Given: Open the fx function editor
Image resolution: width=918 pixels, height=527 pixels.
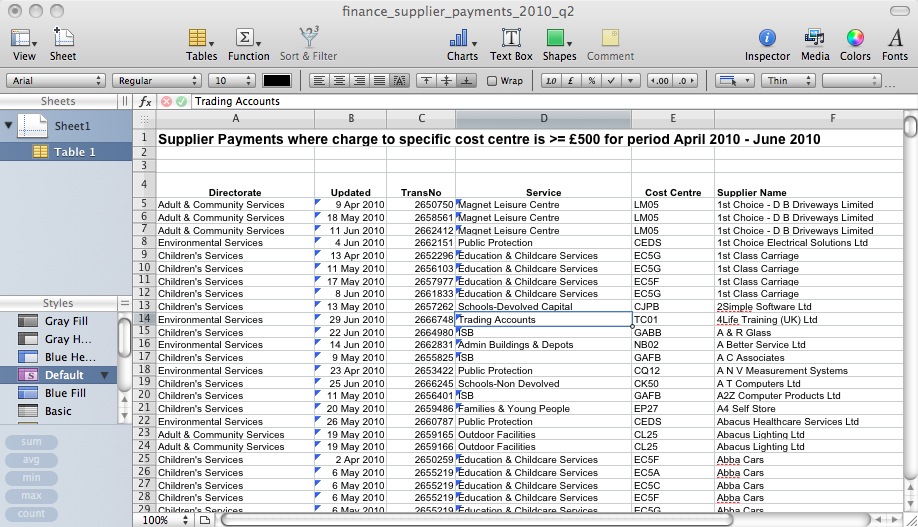Looking at the screenshot, I should click(145, 101).
